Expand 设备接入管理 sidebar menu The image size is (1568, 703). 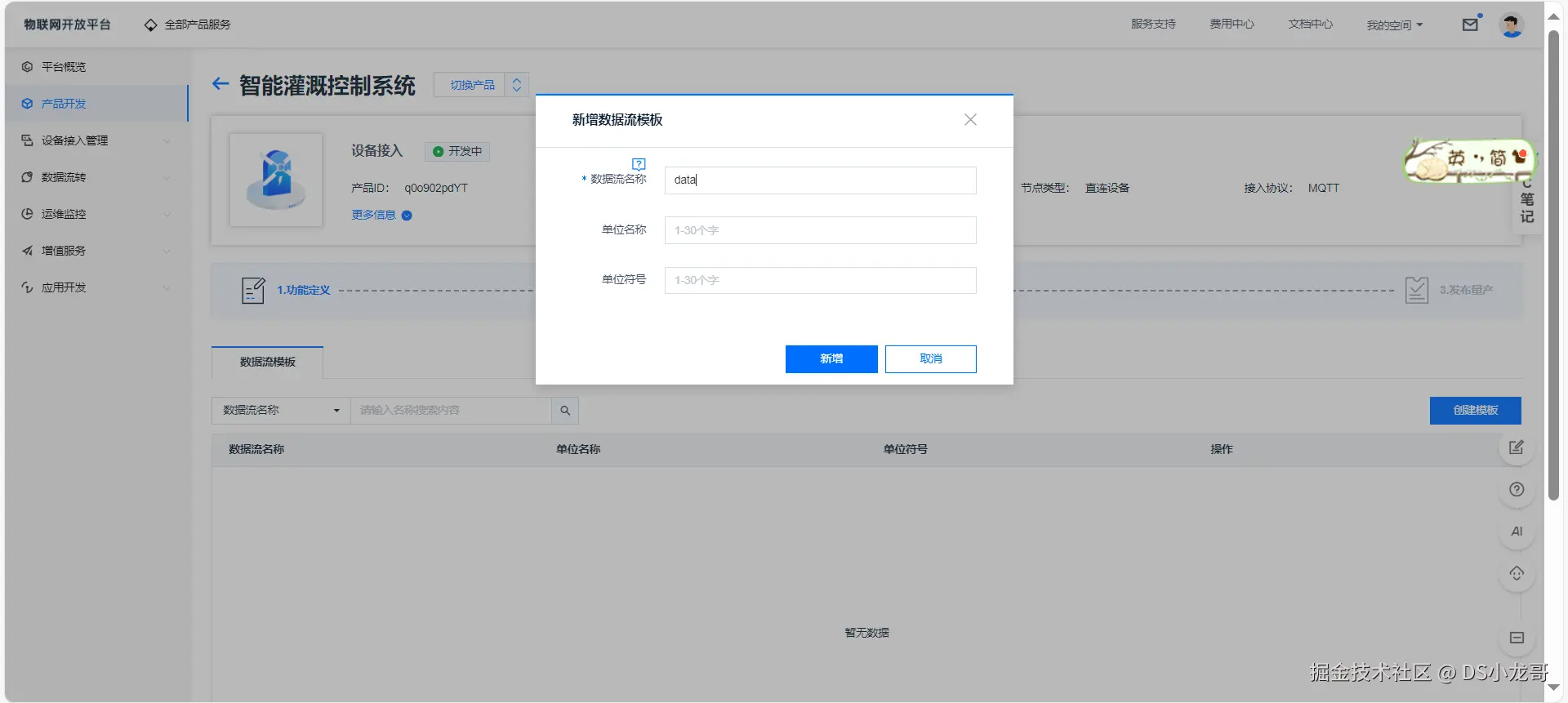[96, 140]
